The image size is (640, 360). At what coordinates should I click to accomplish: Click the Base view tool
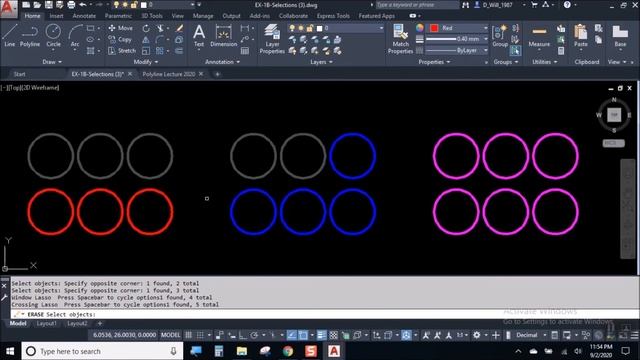(x=620, y=36)
